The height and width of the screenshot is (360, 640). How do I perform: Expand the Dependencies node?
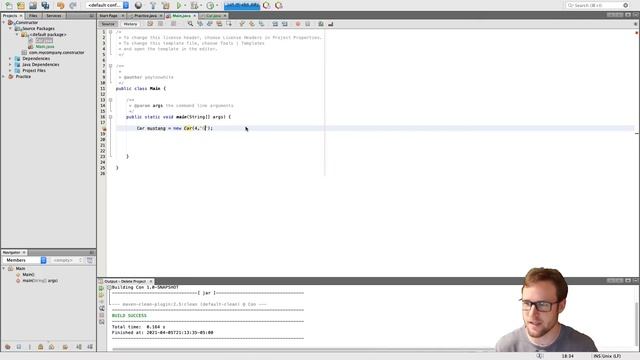click(11, 59)
